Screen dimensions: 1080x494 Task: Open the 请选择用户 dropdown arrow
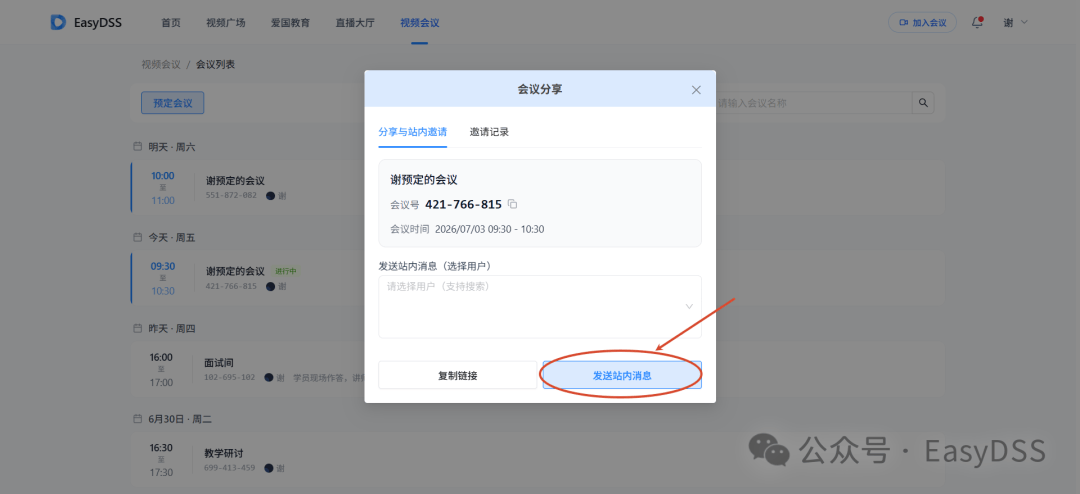pos(689,307)
